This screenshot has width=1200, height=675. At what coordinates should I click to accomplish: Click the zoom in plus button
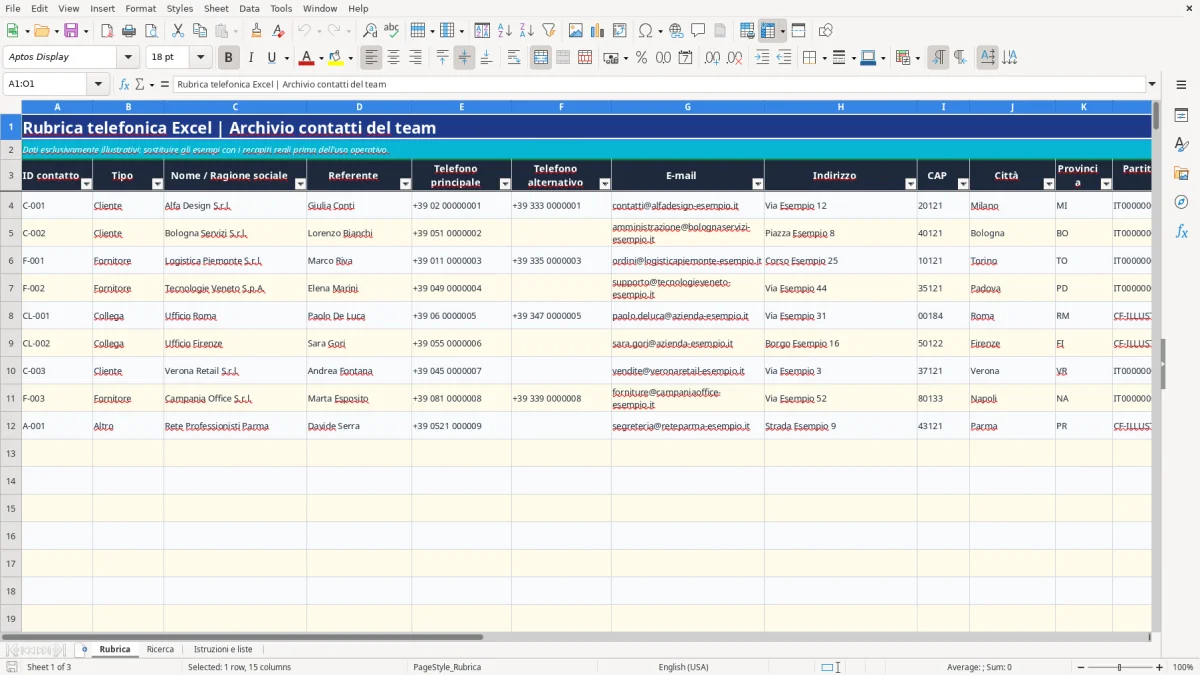coord(1159,667)
